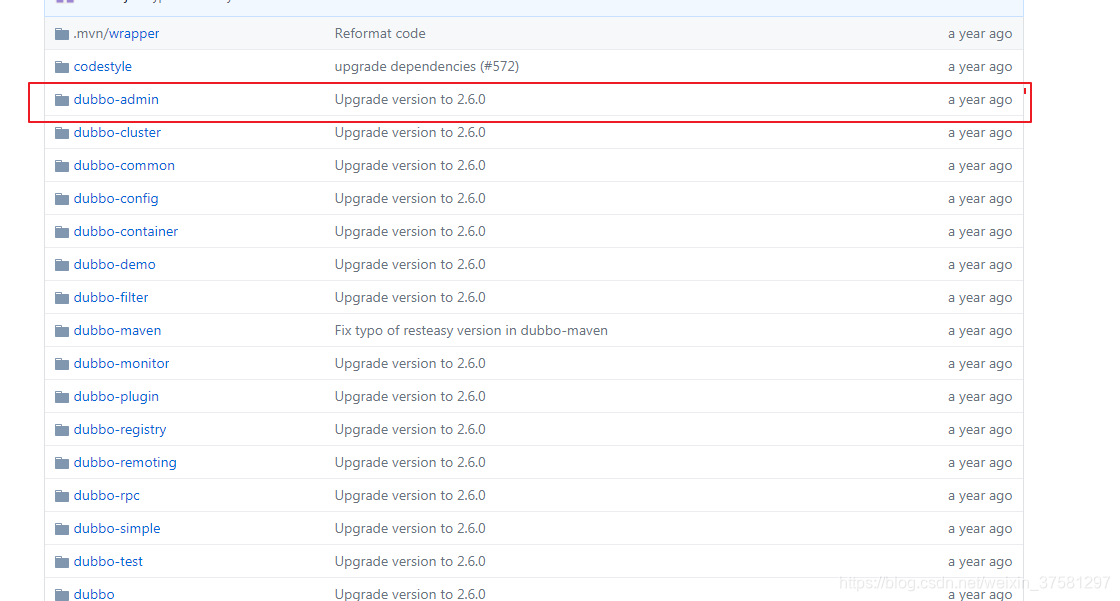Screen dimensions: 1120x601
Task: Click folder icon beside dubbo-plugin
Action: click(x=62, y=397)
